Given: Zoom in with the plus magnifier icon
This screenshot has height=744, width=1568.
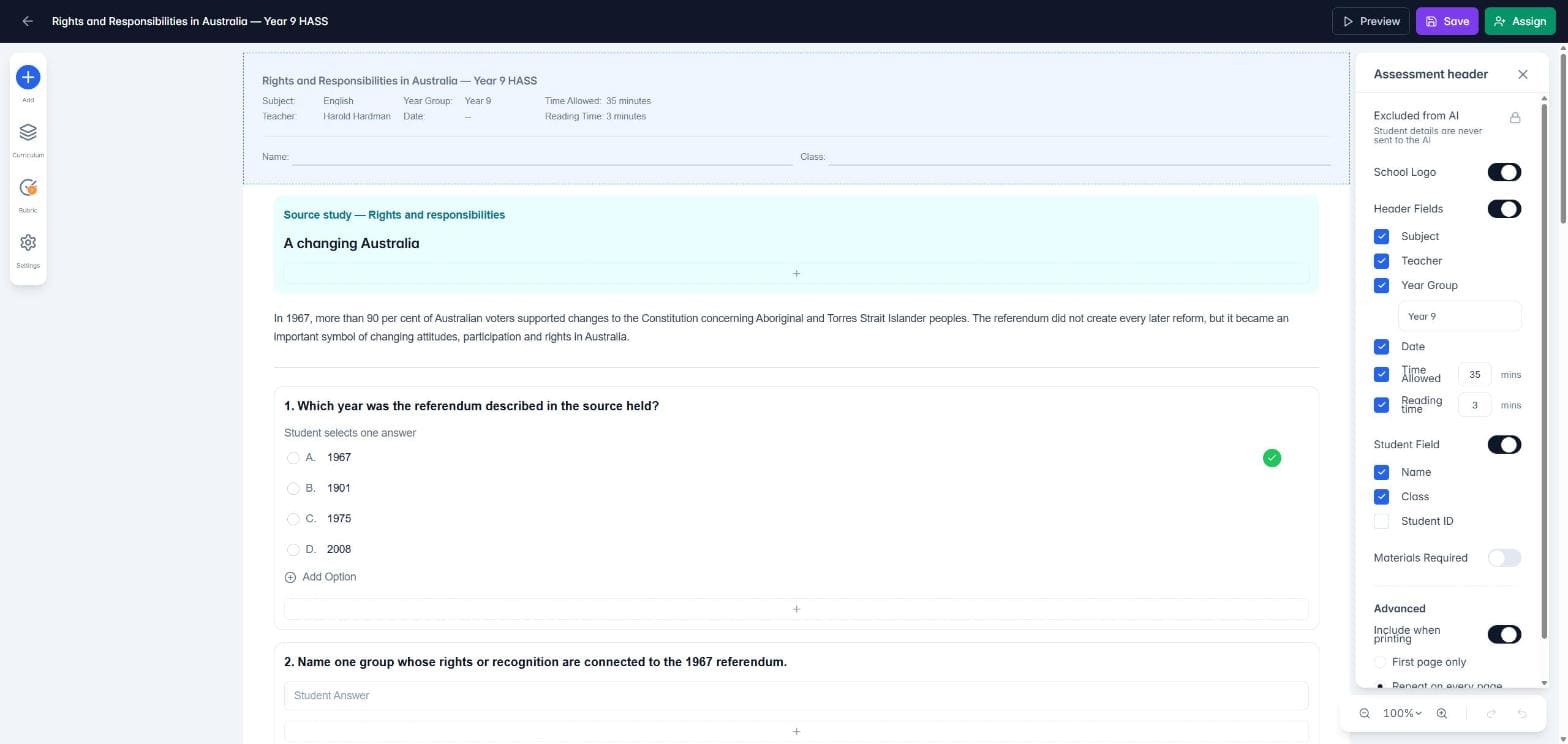Looking at the screenshot, I should [x=1441, y=713].
